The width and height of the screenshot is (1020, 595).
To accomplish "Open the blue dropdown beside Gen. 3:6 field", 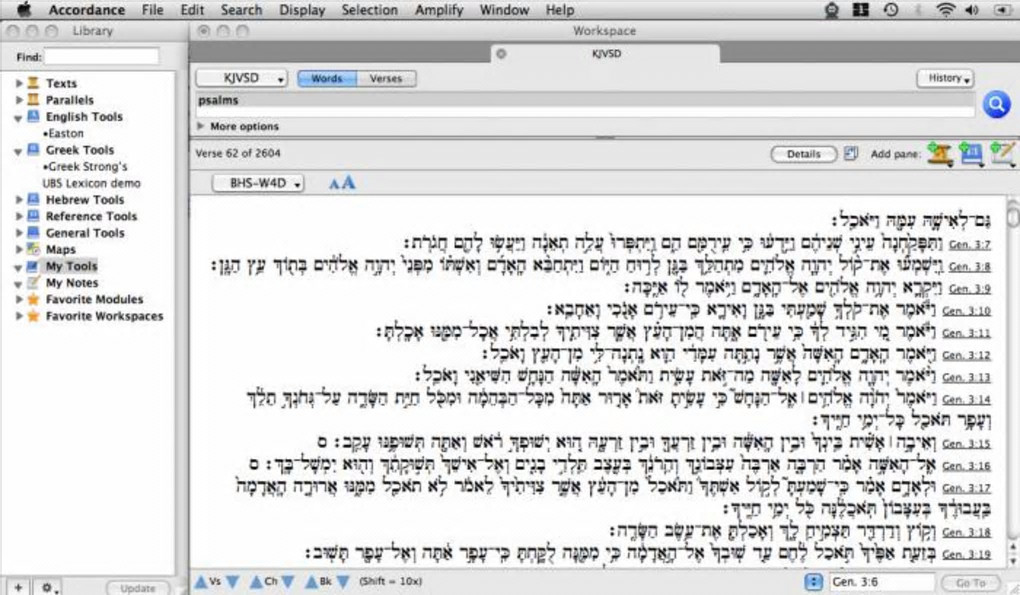I will 813,581.
